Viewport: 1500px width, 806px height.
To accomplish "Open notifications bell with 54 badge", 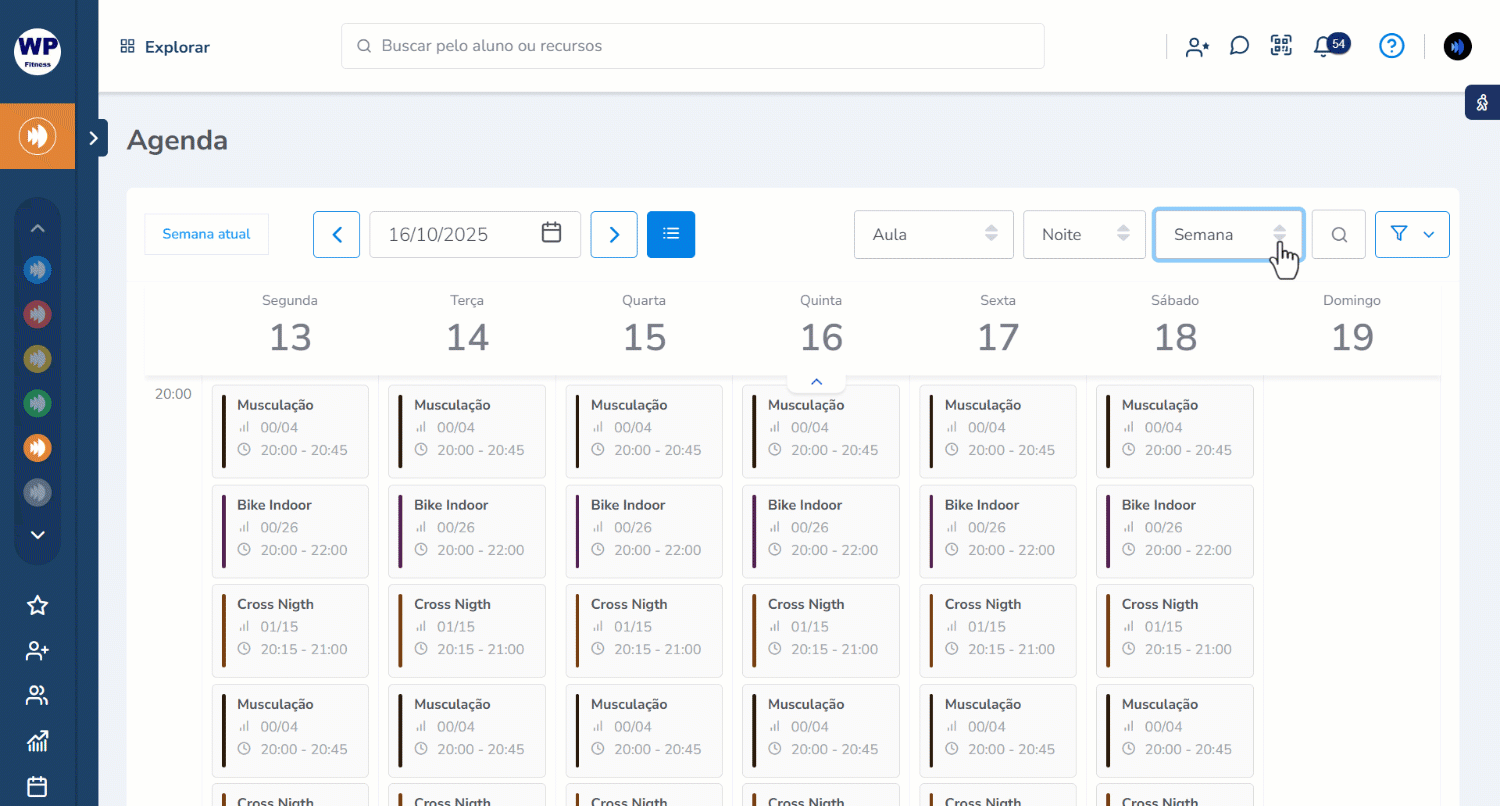I will (x=1330, y=46).
